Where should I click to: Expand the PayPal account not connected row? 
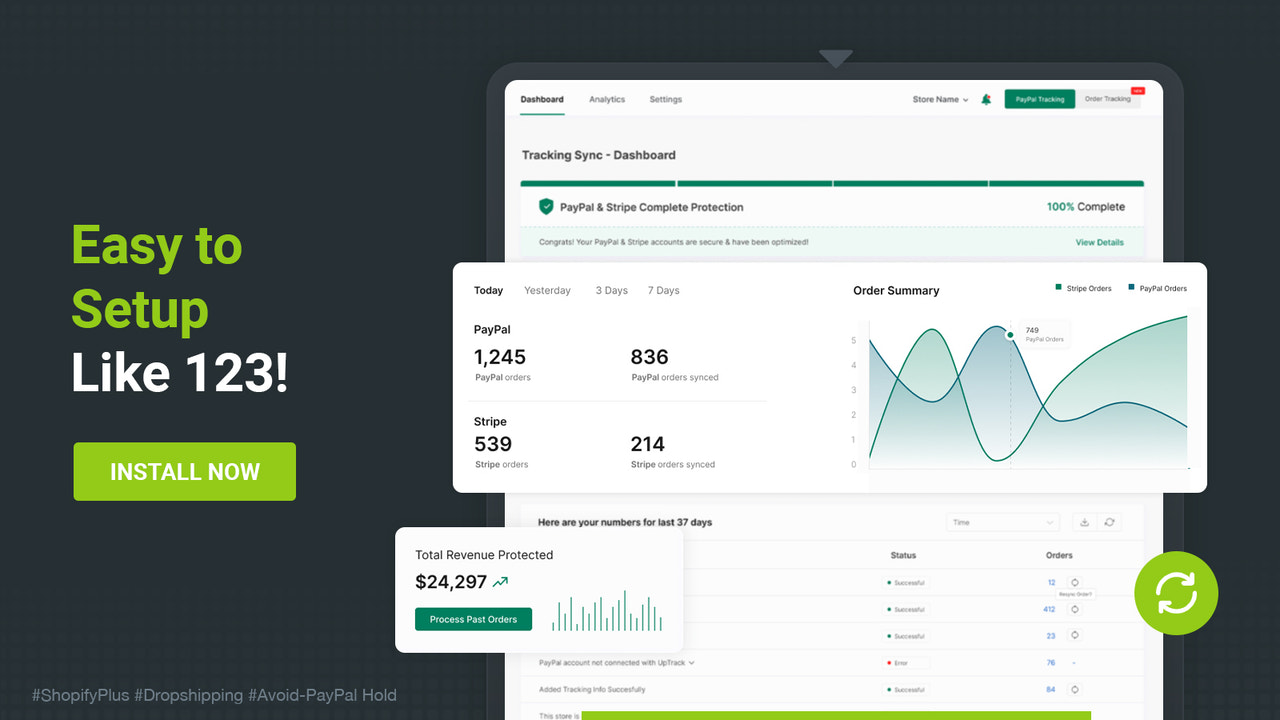click(x=692, y=662)
